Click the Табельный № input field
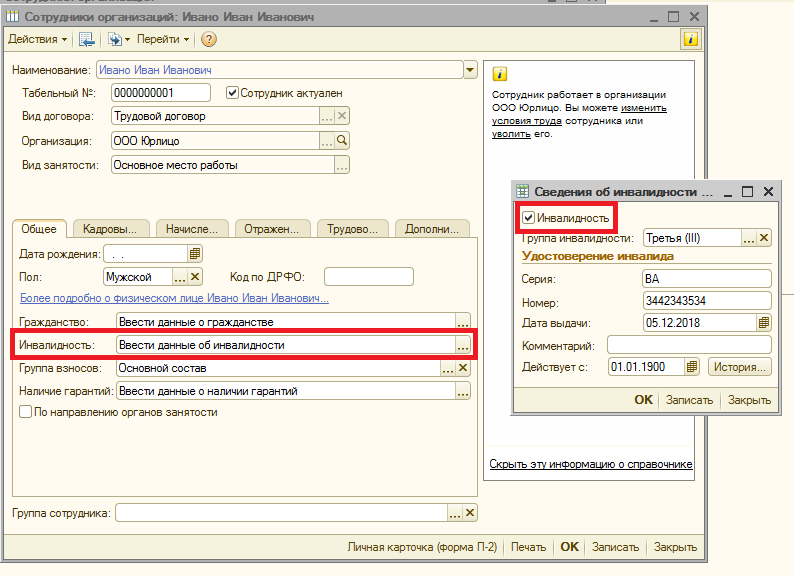 coord(161,93)
